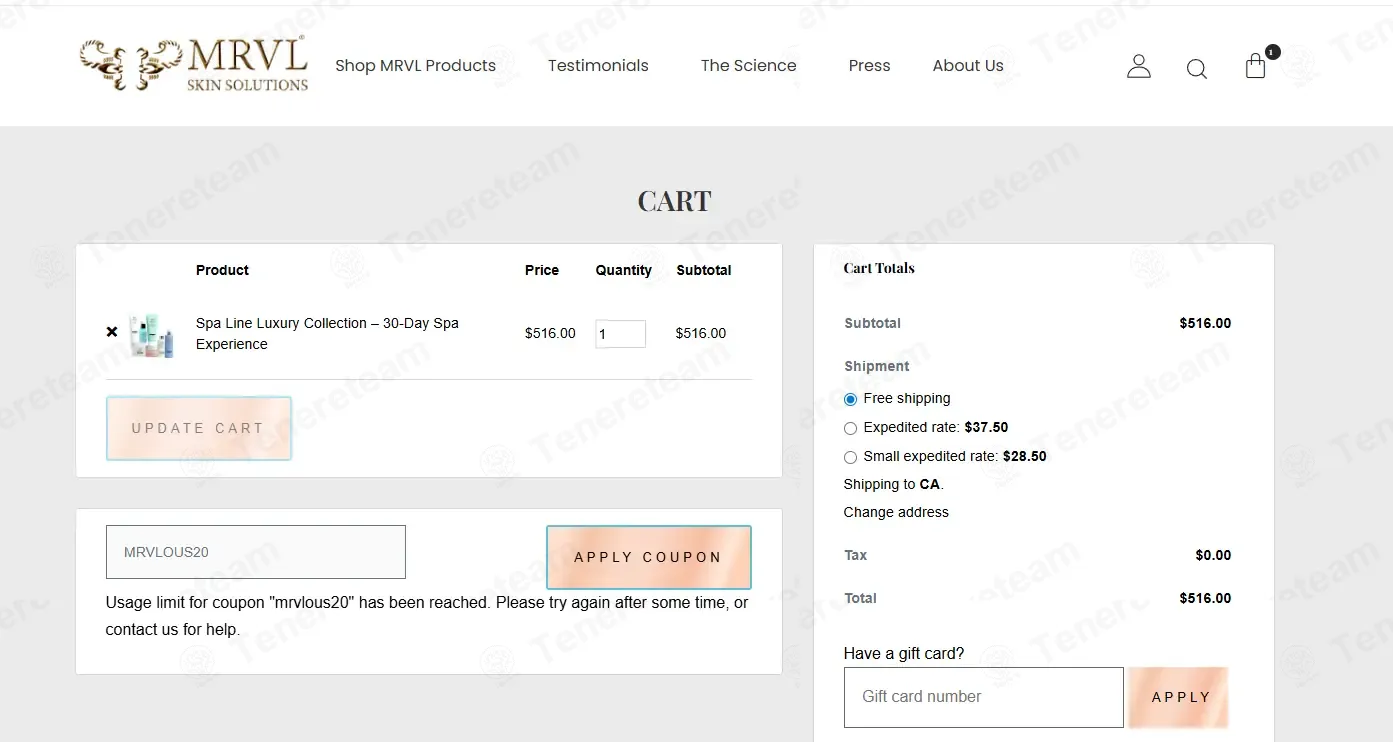
Task: Click the cart Total amount $516.00
Action: tap(1205, 598)
